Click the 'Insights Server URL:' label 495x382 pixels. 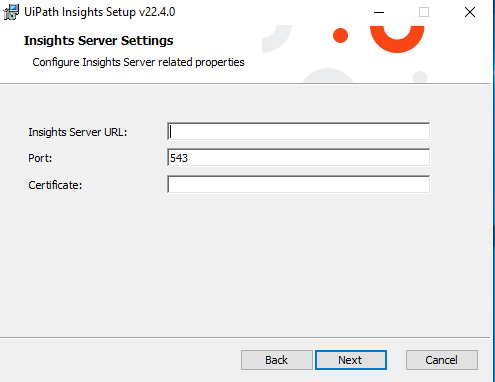pos(78,132)
